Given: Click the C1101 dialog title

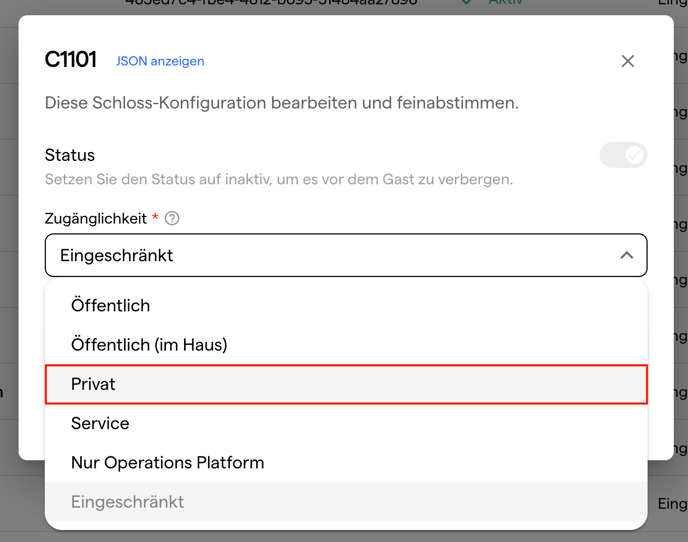Looking at the screenshot, I should coord(71,60).
